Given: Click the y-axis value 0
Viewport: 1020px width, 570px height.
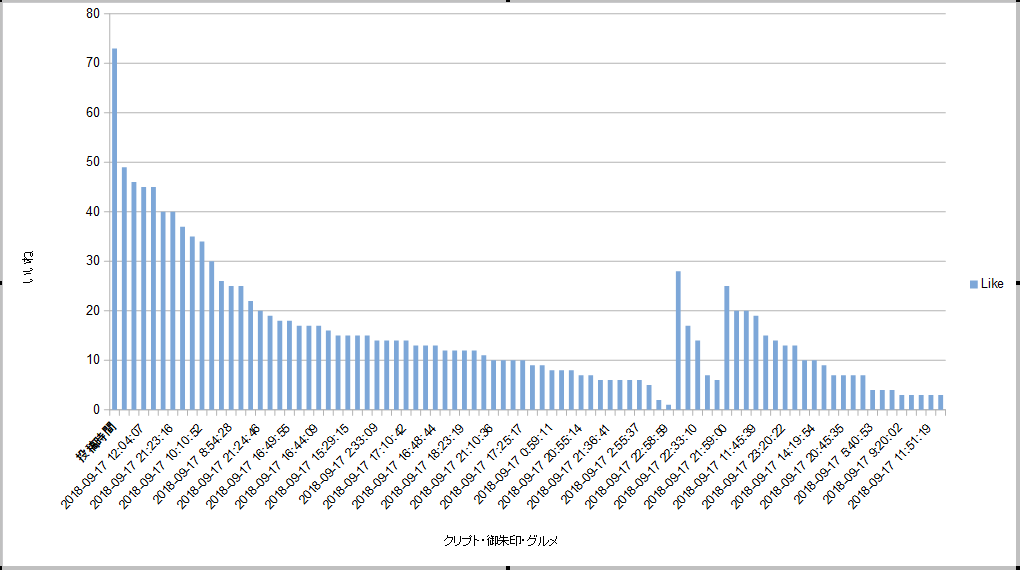Looking at the screenshot, I should (x=96, y=410).
